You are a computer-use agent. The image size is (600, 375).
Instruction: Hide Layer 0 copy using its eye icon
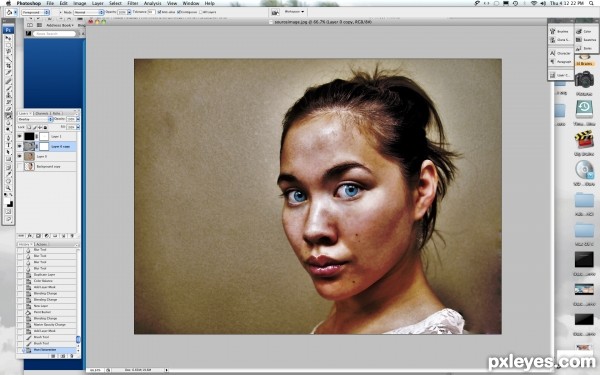point(20,146)
